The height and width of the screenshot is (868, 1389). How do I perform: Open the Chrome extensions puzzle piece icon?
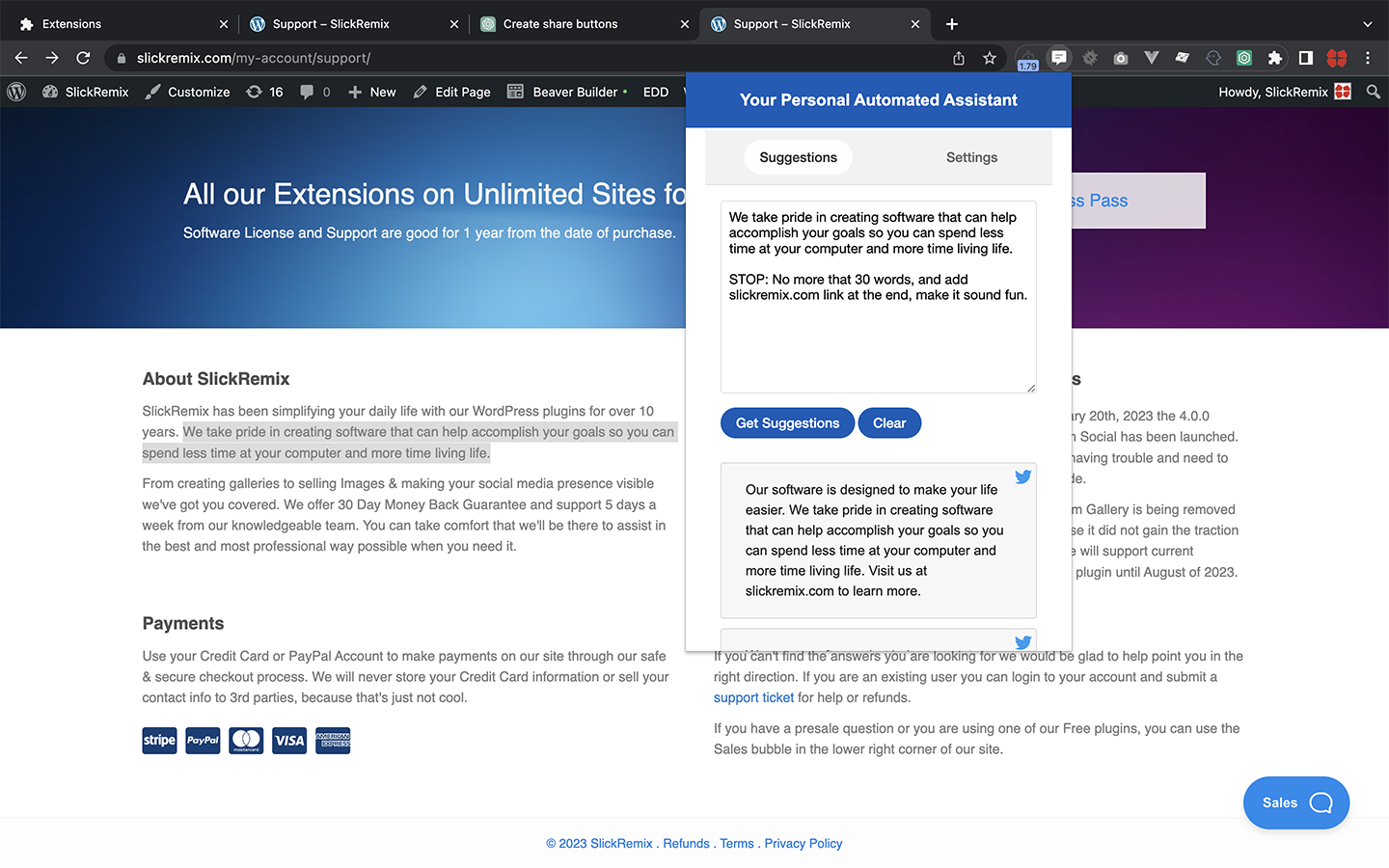(1275, 58)
